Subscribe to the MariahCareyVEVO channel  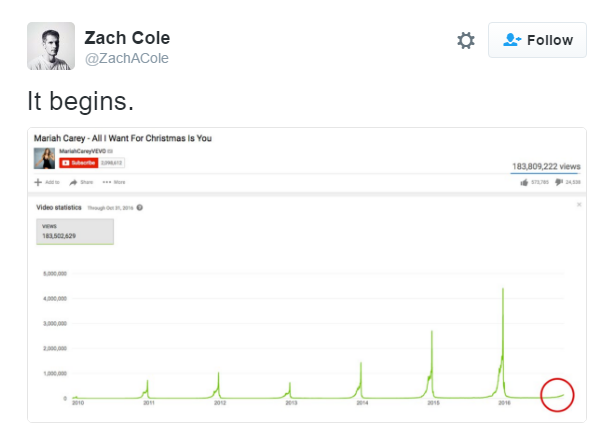click(79, 163)
